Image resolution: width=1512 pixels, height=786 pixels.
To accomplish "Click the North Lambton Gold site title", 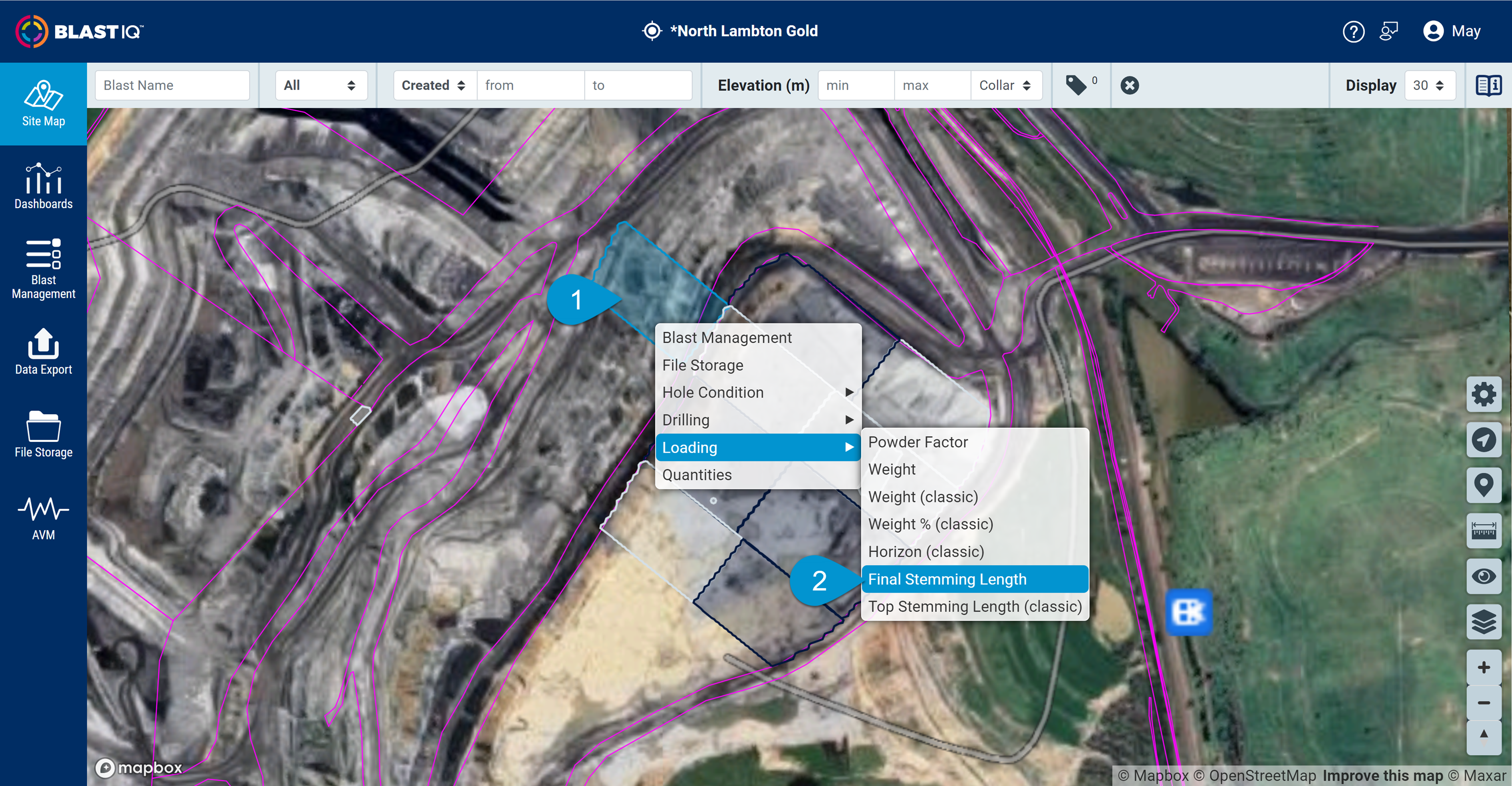I will coord(744,31).
